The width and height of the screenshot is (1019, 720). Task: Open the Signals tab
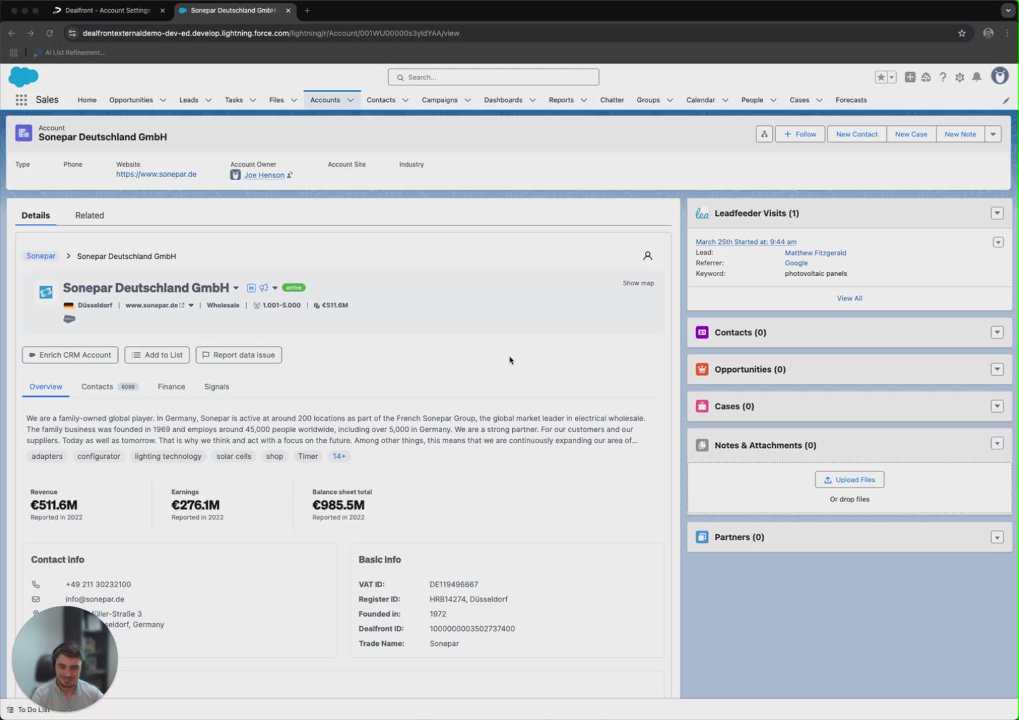216,387
